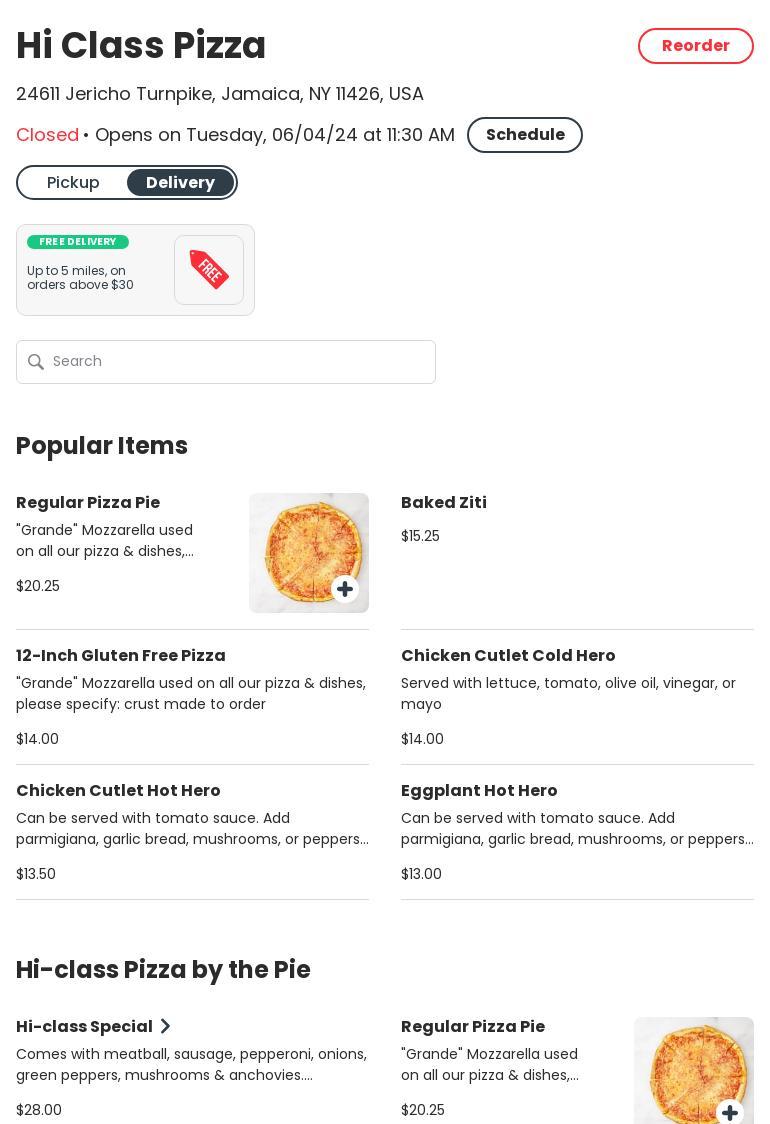Select 12-Inch Gluten Free Pizza
Viewport: 770px width, 1124px height.
pos(121,656)
